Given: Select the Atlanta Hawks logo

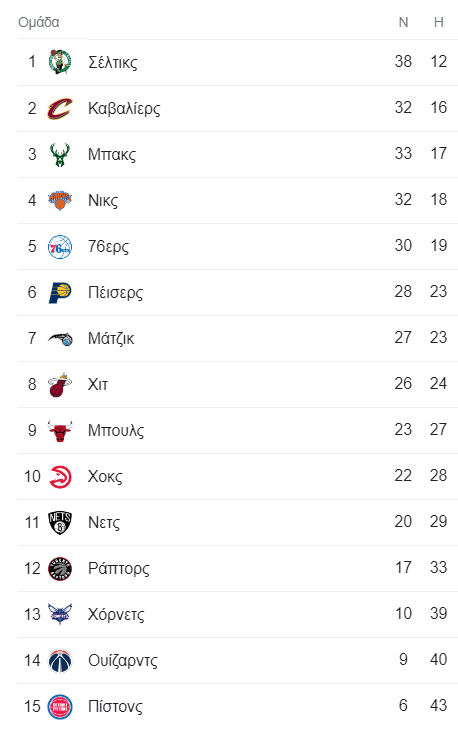Looking at the screenshot, I should coord(60,476).
